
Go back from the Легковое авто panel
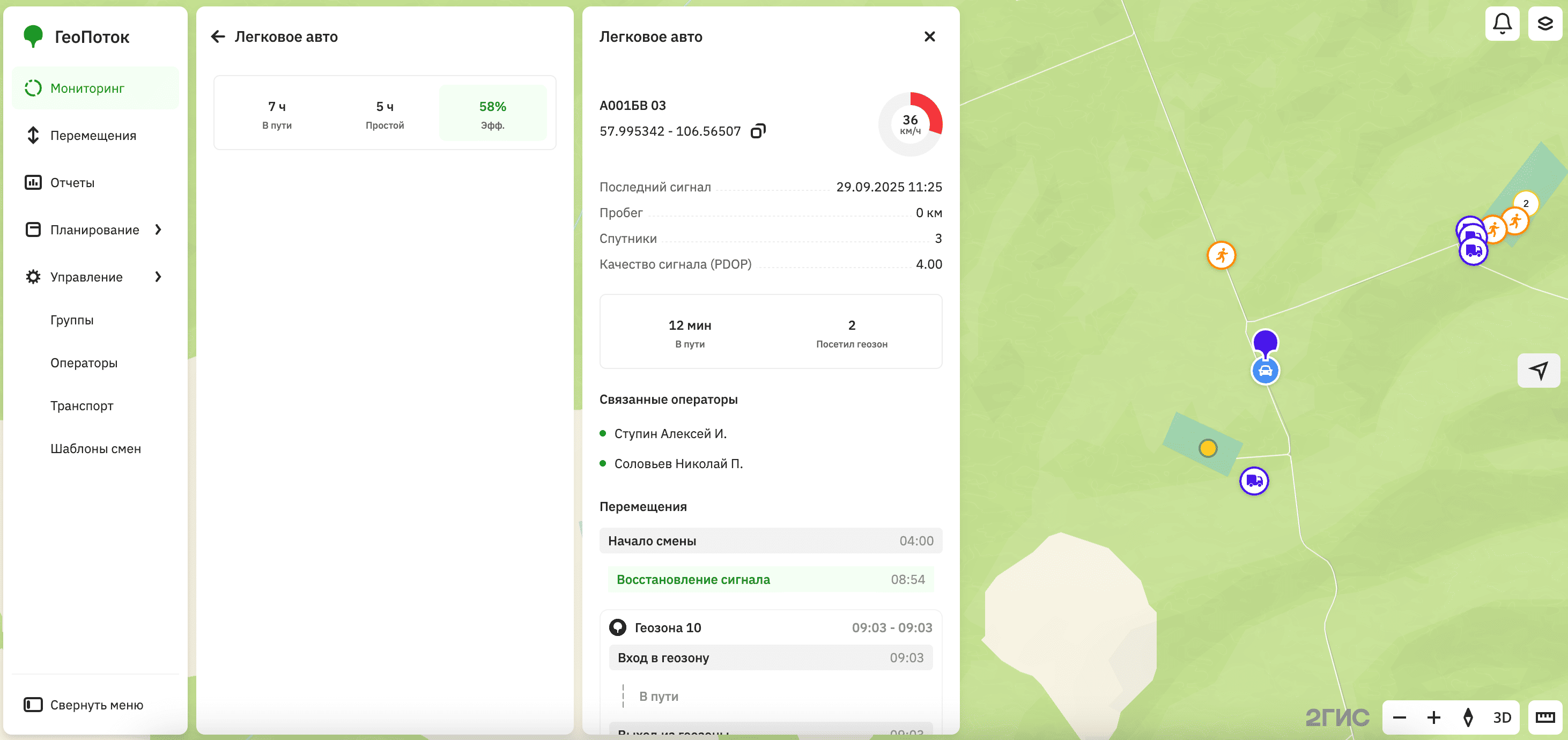[218, 36]
